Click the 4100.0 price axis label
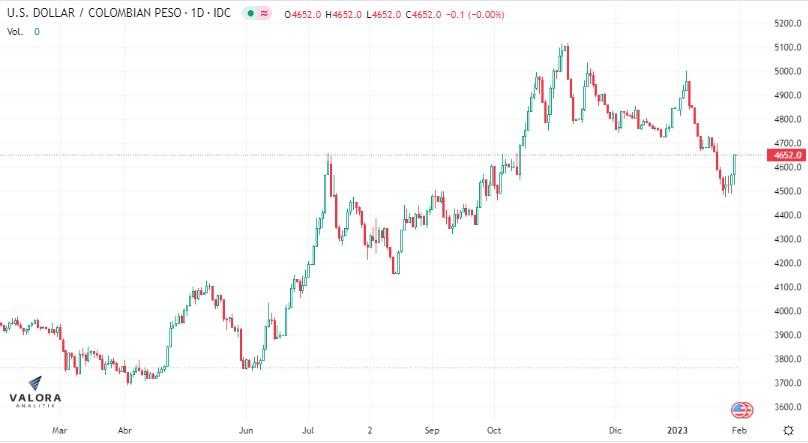Image resolution: width=808 pixels, height=443 pixels. 787,287
